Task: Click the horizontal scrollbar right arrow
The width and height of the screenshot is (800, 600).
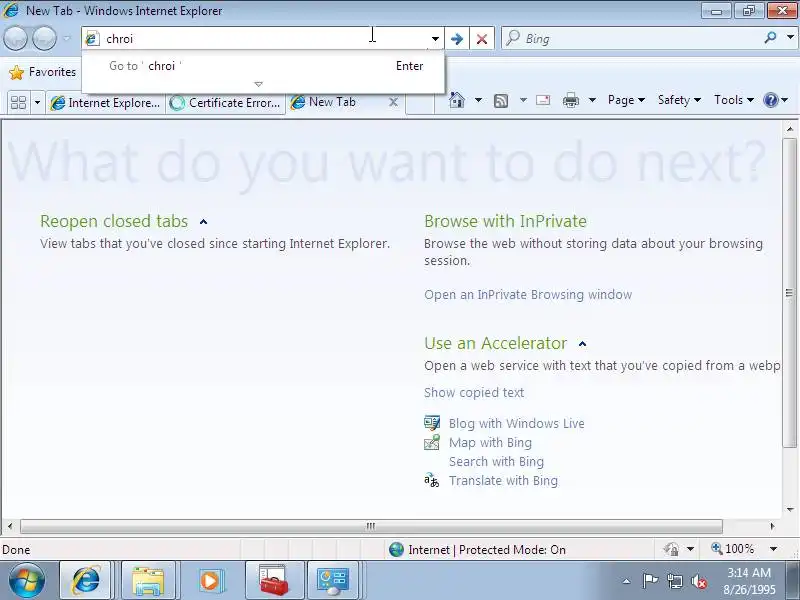Action: tap(772, 526)
